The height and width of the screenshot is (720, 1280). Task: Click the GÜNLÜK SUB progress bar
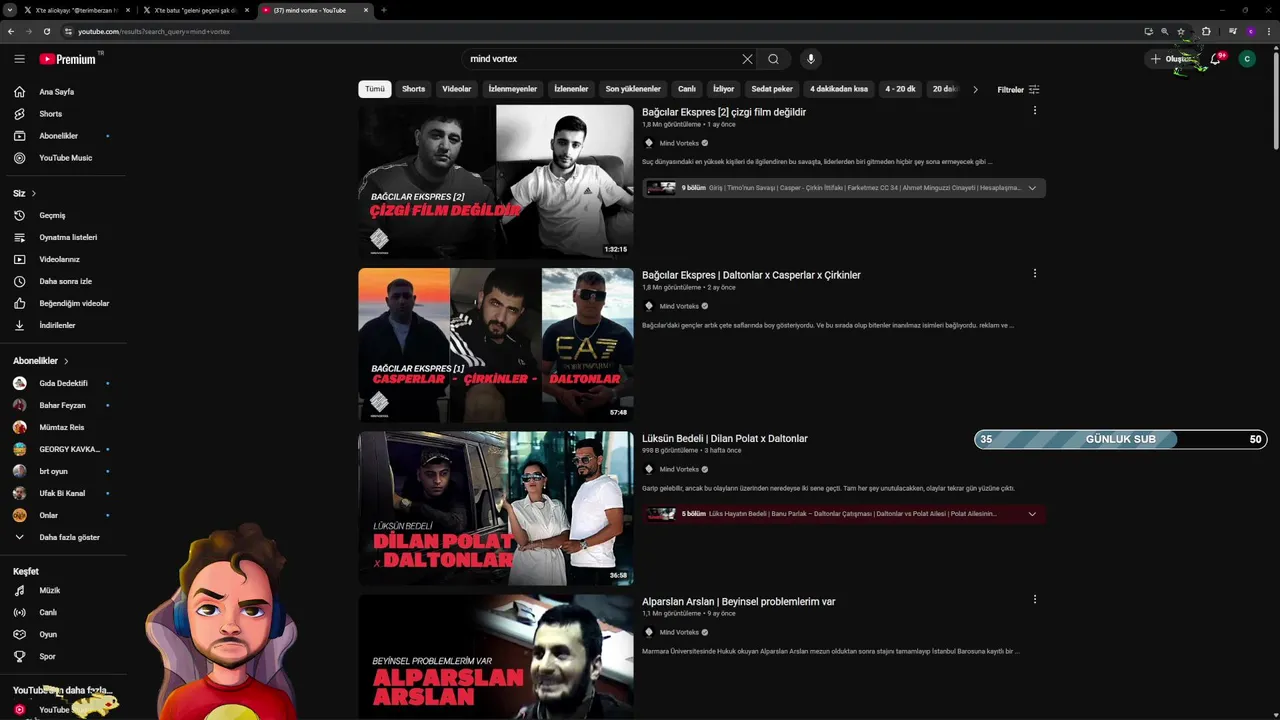(x=1121, y=439)
